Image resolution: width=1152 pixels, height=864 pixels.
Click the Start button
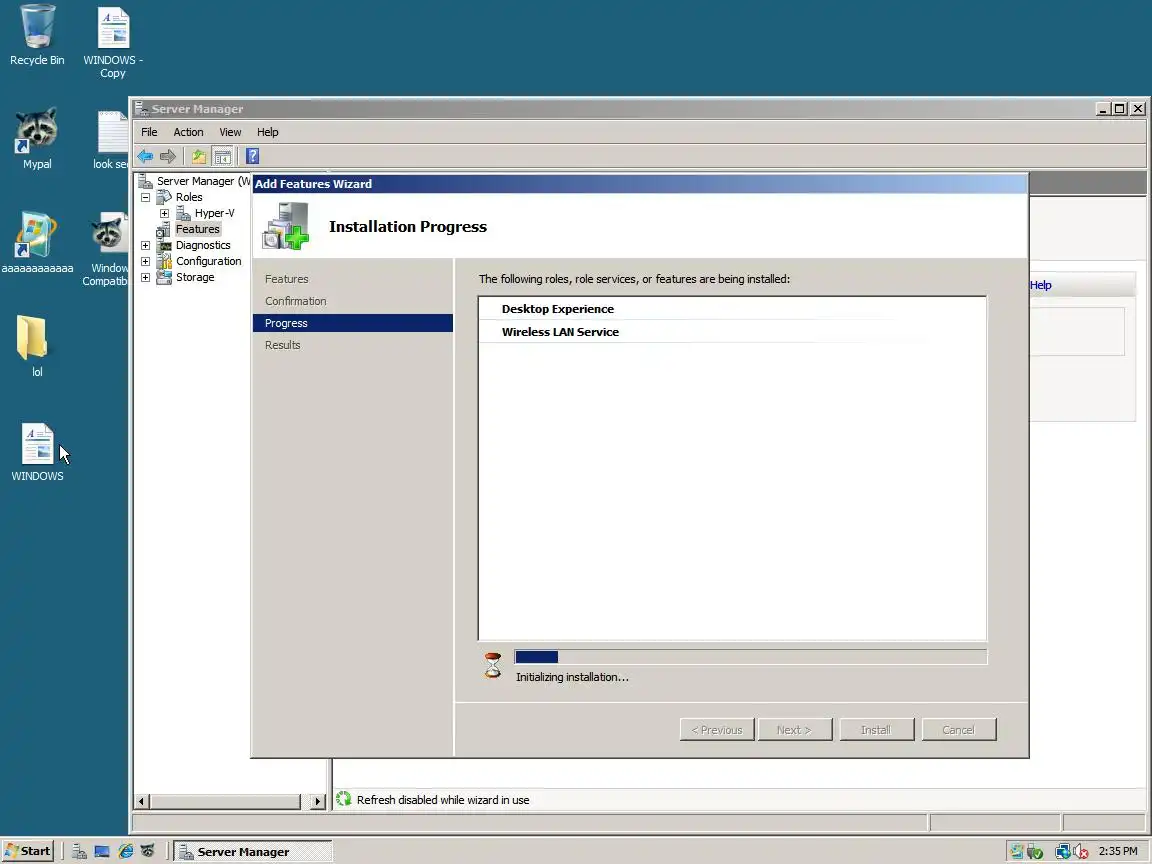[x=29, y=852]
